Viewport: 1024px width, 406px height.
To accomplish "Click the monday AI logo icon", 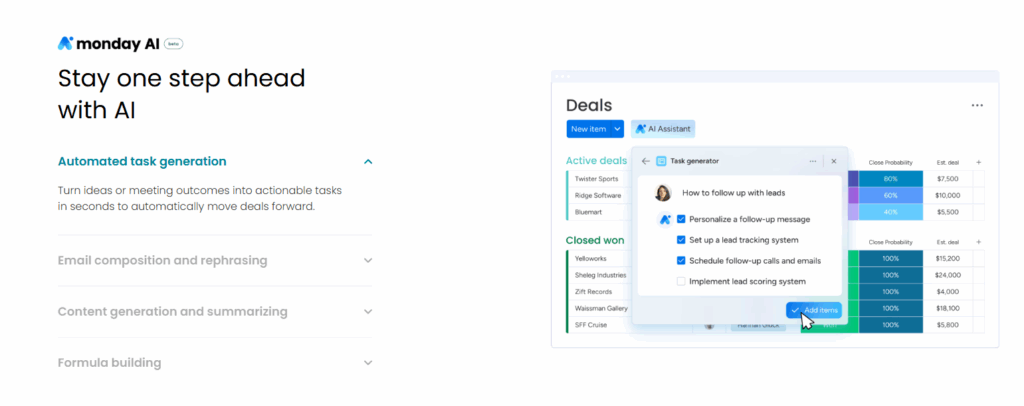I will (x=66, y=43).
